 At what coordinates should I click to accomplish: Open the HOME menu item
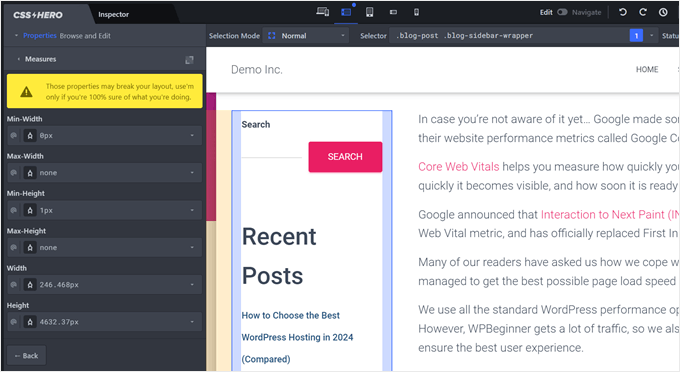point(647,69)
